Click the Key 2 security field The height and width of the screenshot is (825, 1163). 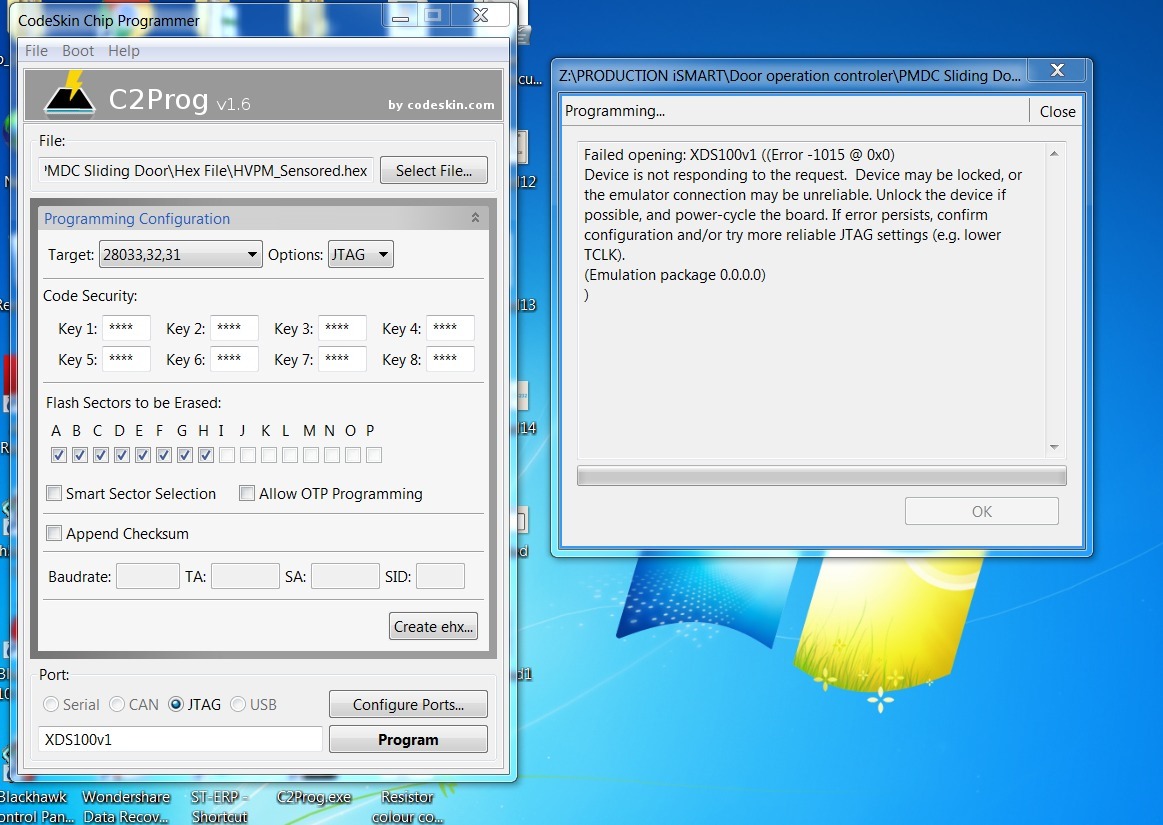[234, 328]
